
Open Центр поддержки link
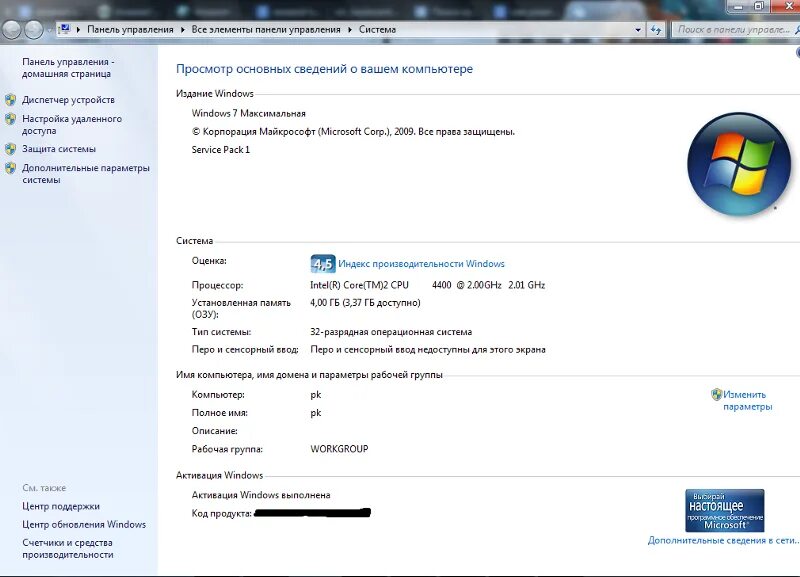point(61,506)
